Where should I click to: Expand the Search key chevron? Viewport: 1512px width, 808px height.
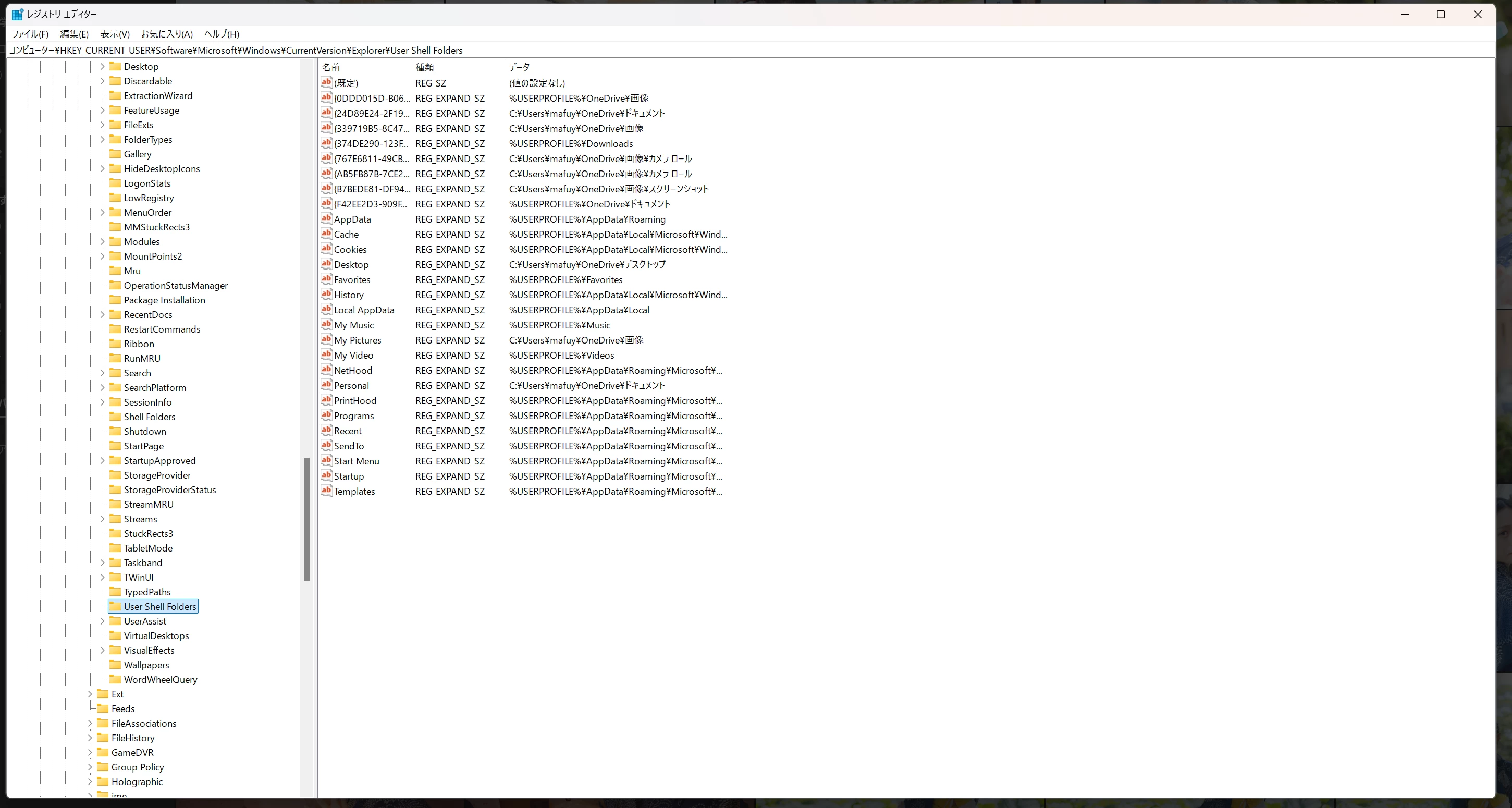pos(103,373)
